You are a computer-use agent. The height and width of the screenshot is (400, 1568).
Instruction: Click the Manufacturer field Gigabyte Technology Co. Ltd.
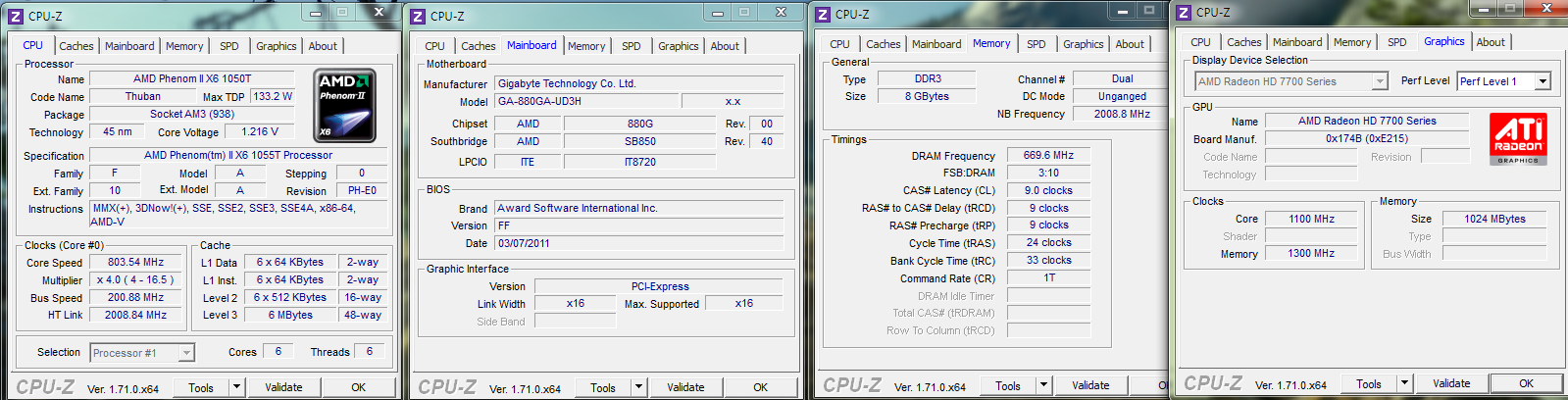click(638, 83)
